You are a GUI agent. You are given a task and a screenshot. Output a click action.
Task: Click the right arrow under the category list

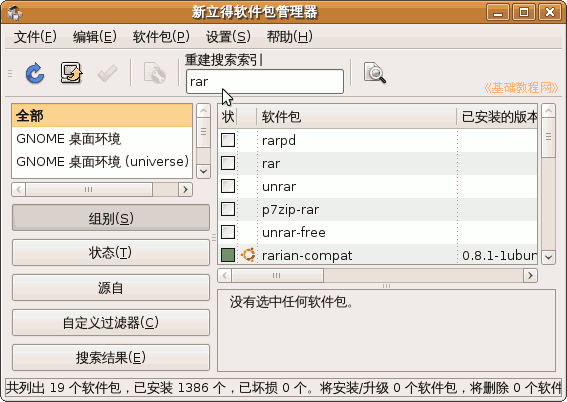click(x=186, y=189)
